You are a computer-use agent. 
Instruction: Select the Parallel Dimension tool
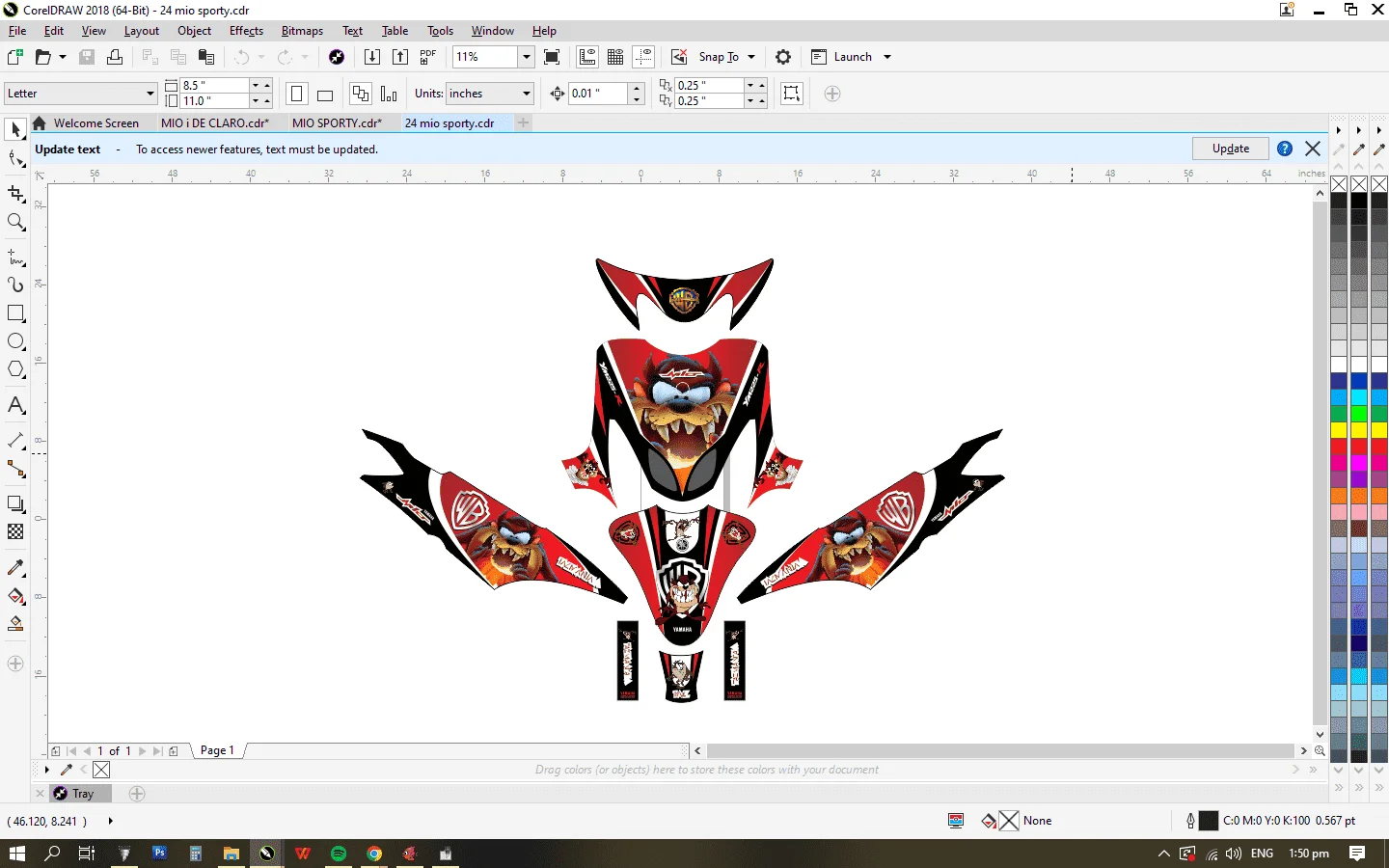click(x=15, y=441)
